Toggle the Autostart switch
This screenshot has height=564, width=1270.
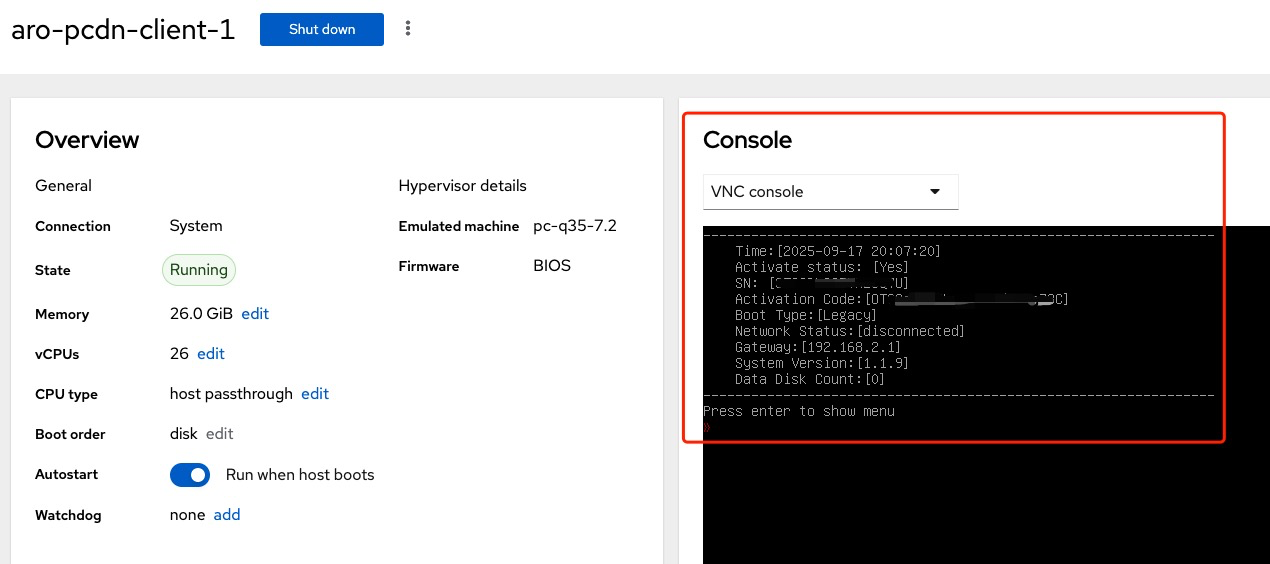click(x=190, y=475)
